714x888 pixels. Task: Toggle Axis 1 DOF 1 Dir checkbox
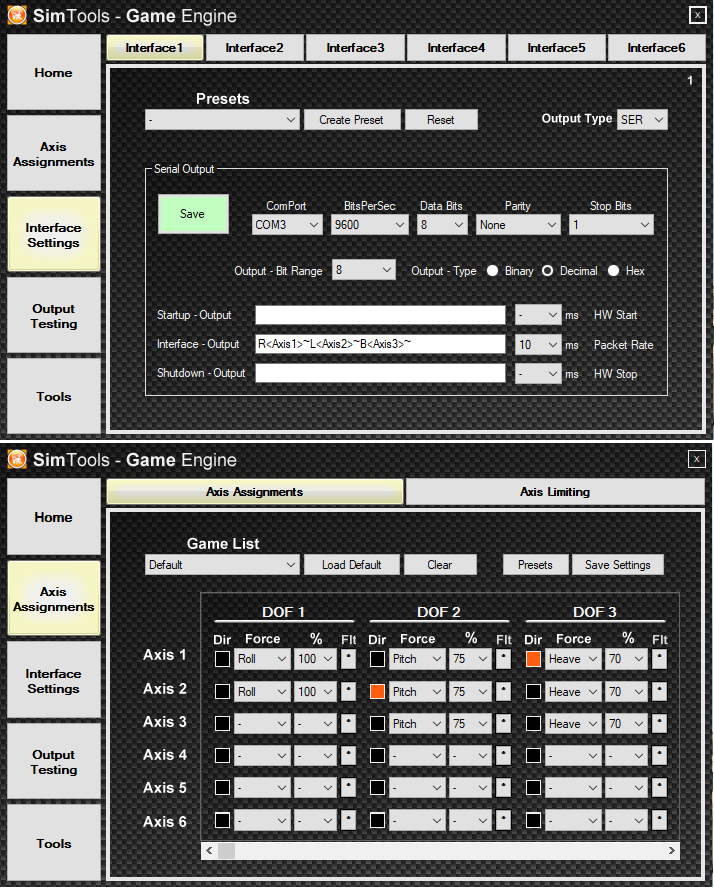(223, 659)
